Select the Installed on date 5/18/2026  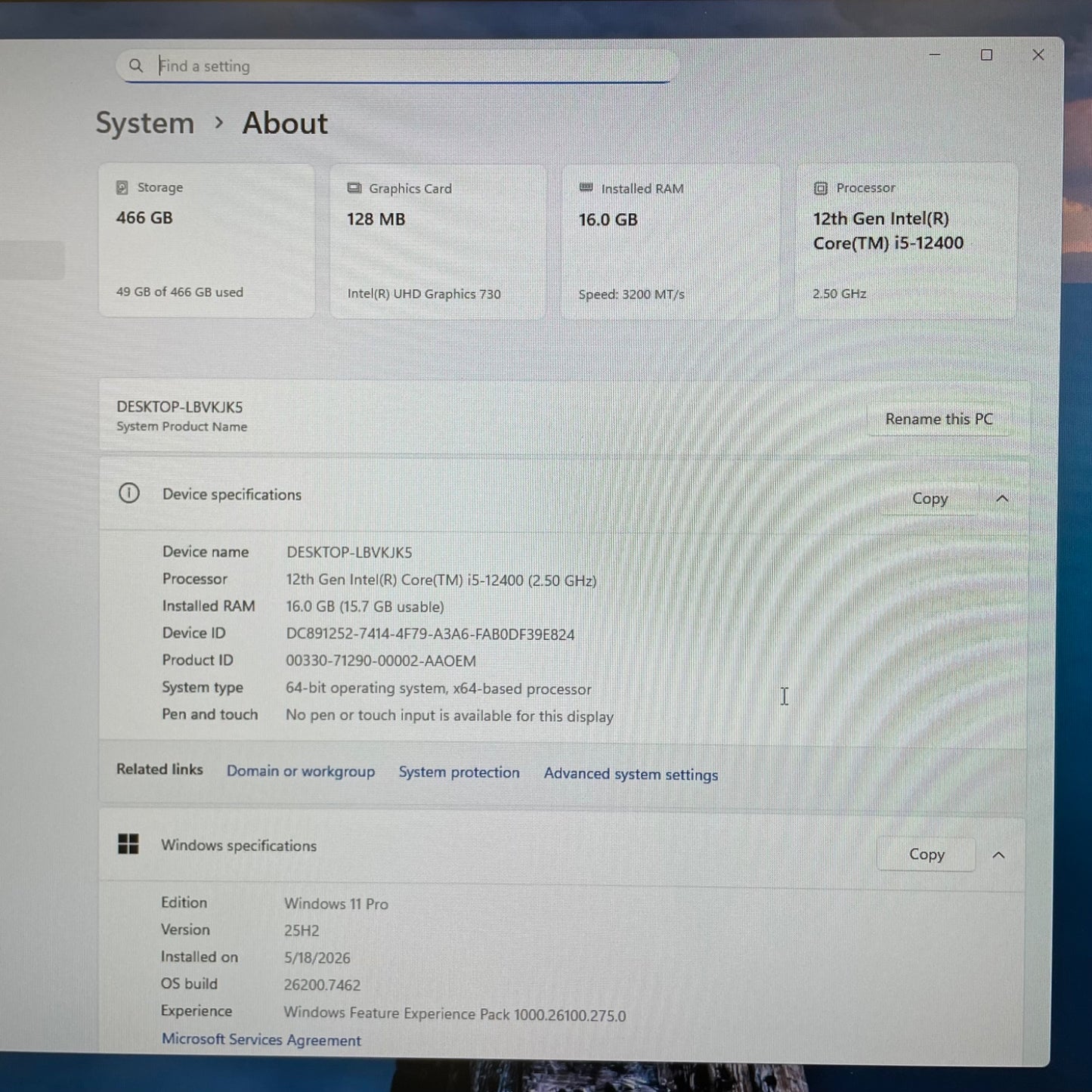[317, 957]
